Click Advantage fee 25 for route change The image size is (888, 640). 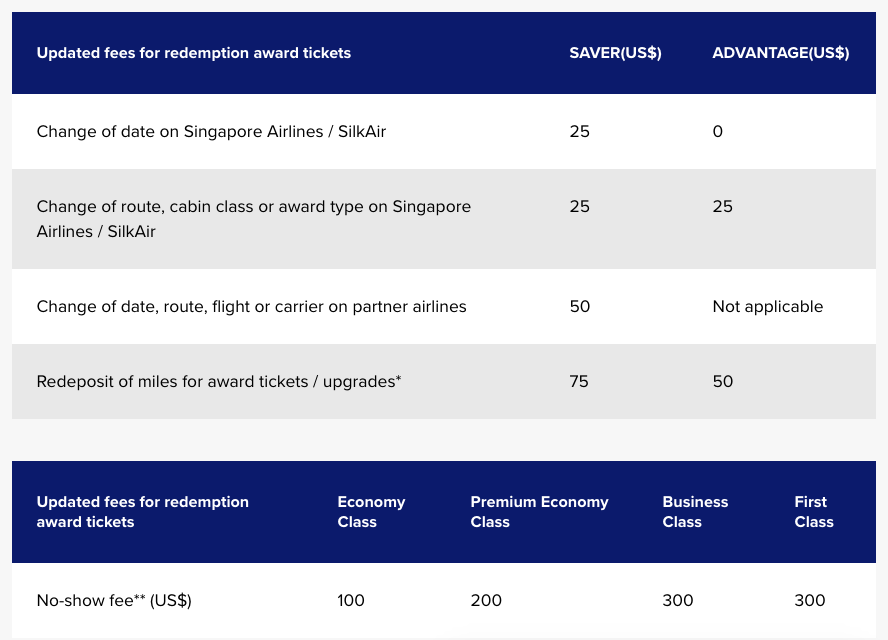(722, 206)
